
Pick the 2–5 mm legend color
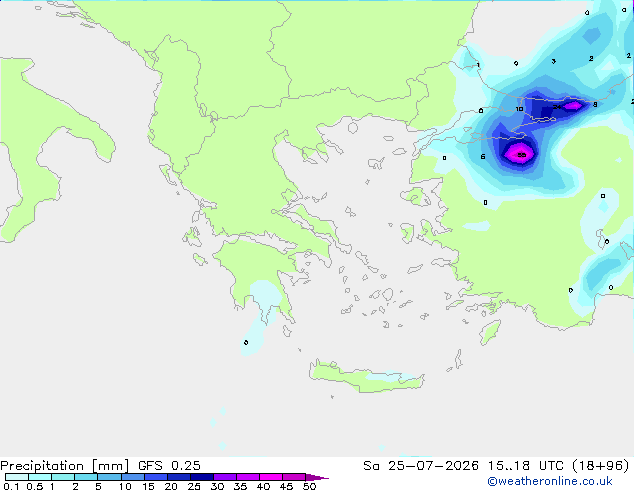[86, 477]
